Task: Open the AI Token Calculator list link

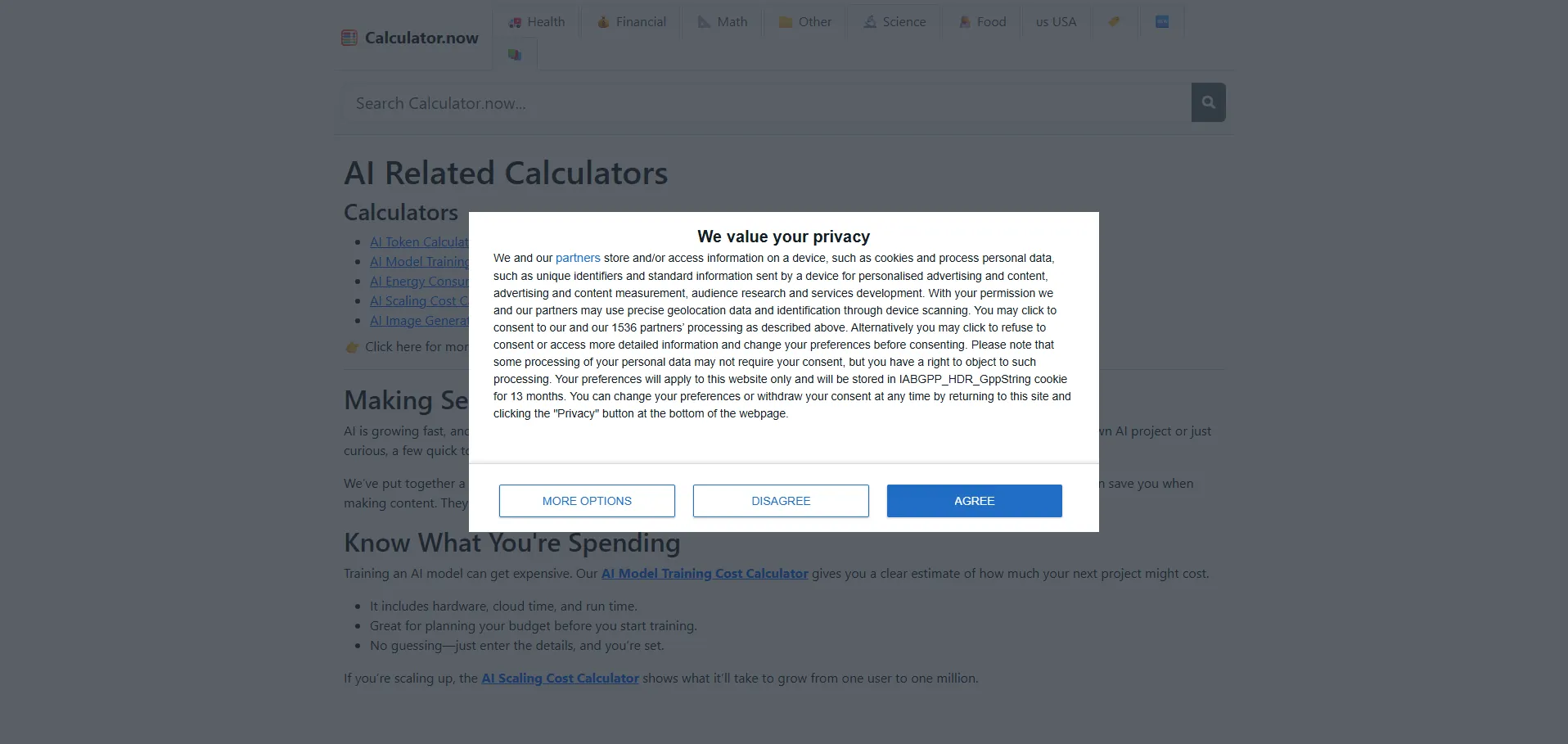Action: click(419, 242)
